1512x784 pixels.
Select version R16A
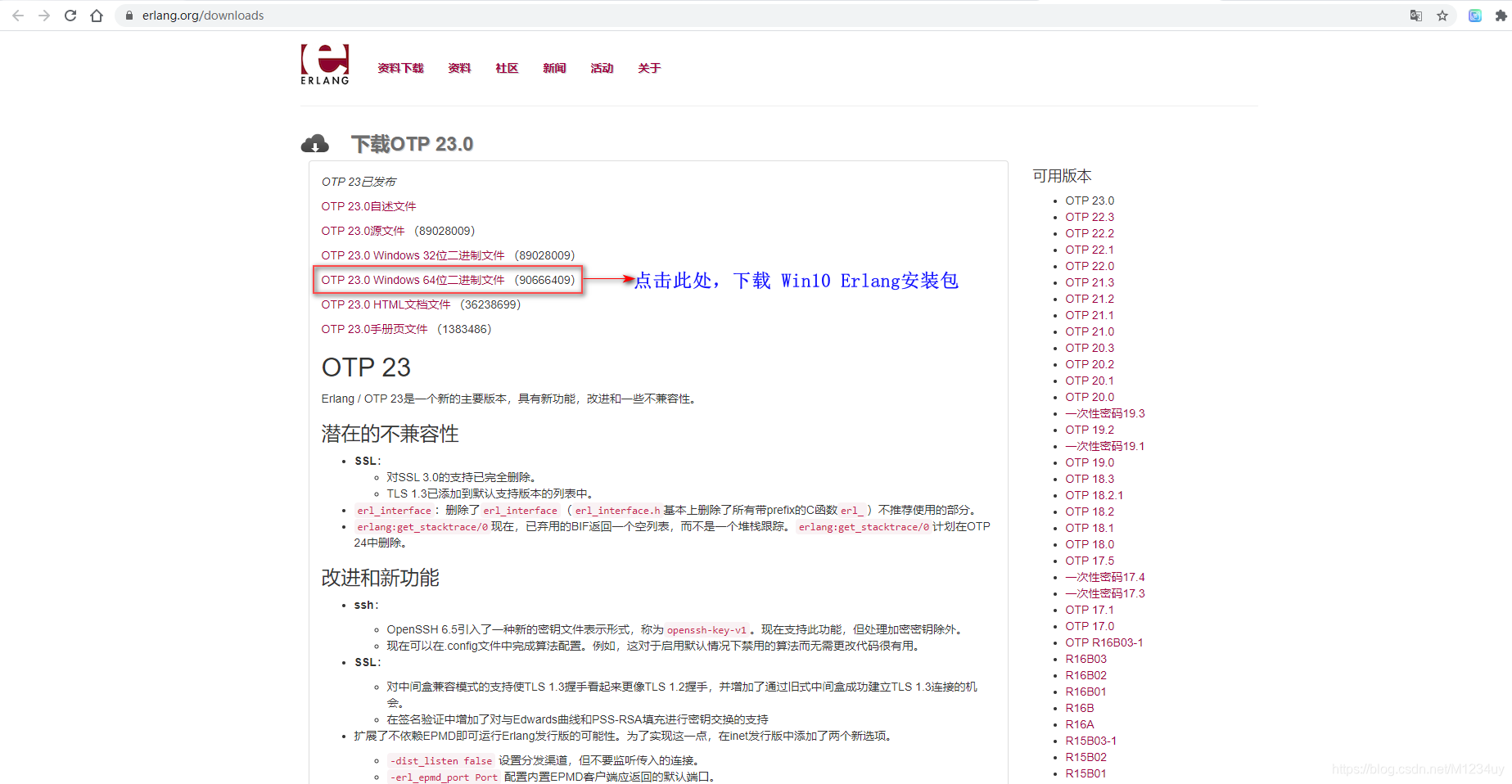(1080, 724)
